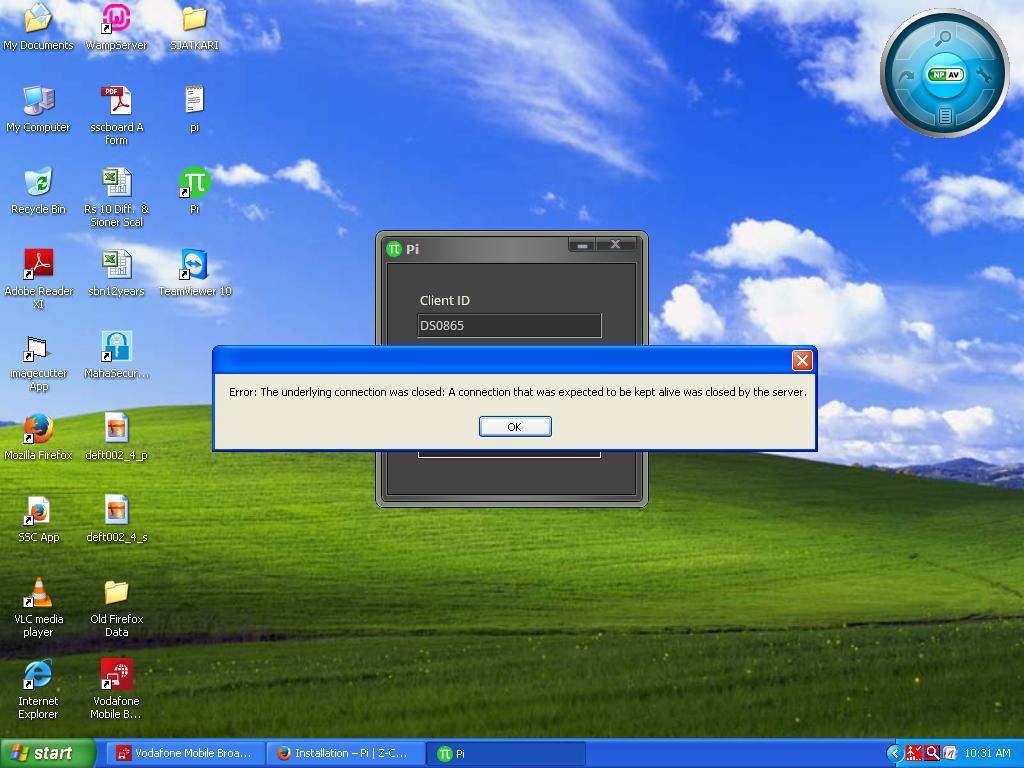Select the imagecutter App shortcut
Screen dimensions: 1024x768
[x=38, y=362]
